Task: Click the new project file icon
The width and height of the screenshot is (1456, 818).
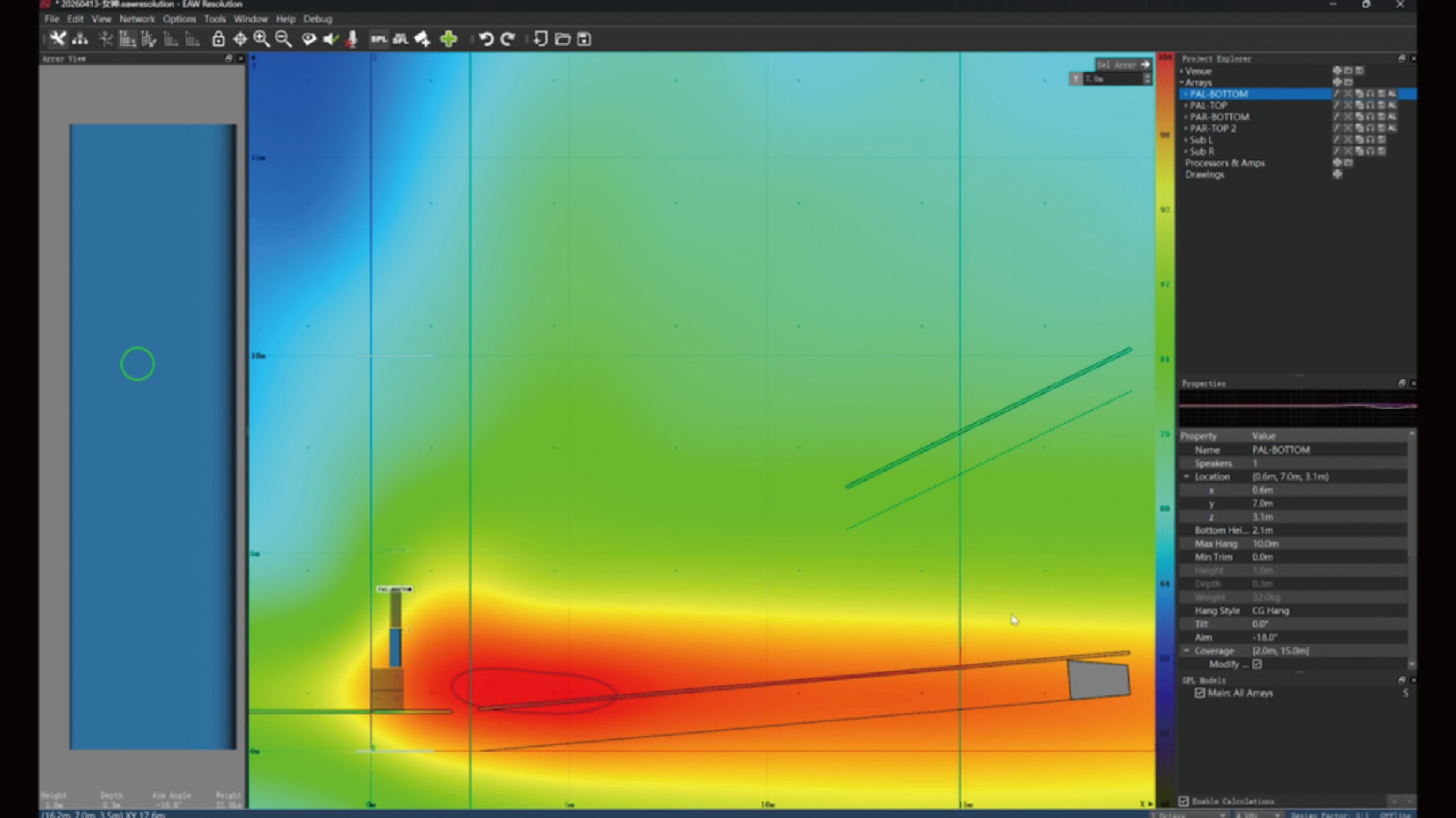Action: pos(540,39)
